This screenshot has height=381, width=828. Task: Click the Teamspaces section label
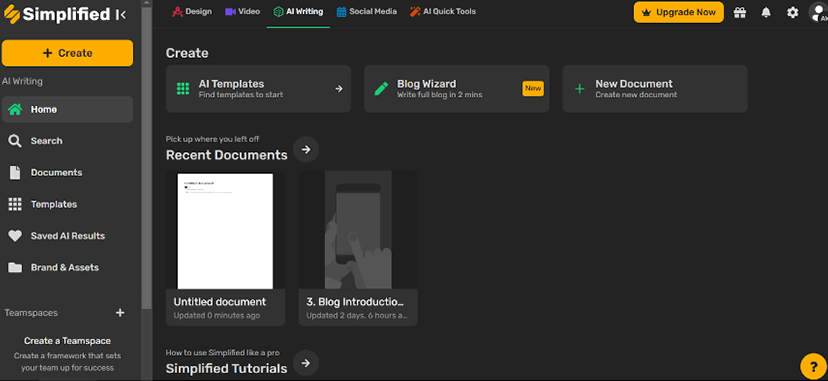click(31, 313)
